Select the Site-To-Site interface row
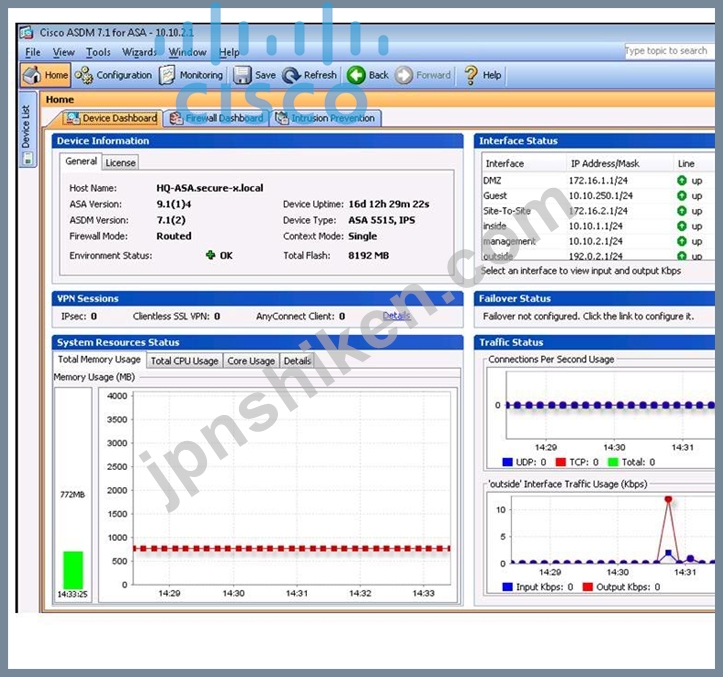 597,211
